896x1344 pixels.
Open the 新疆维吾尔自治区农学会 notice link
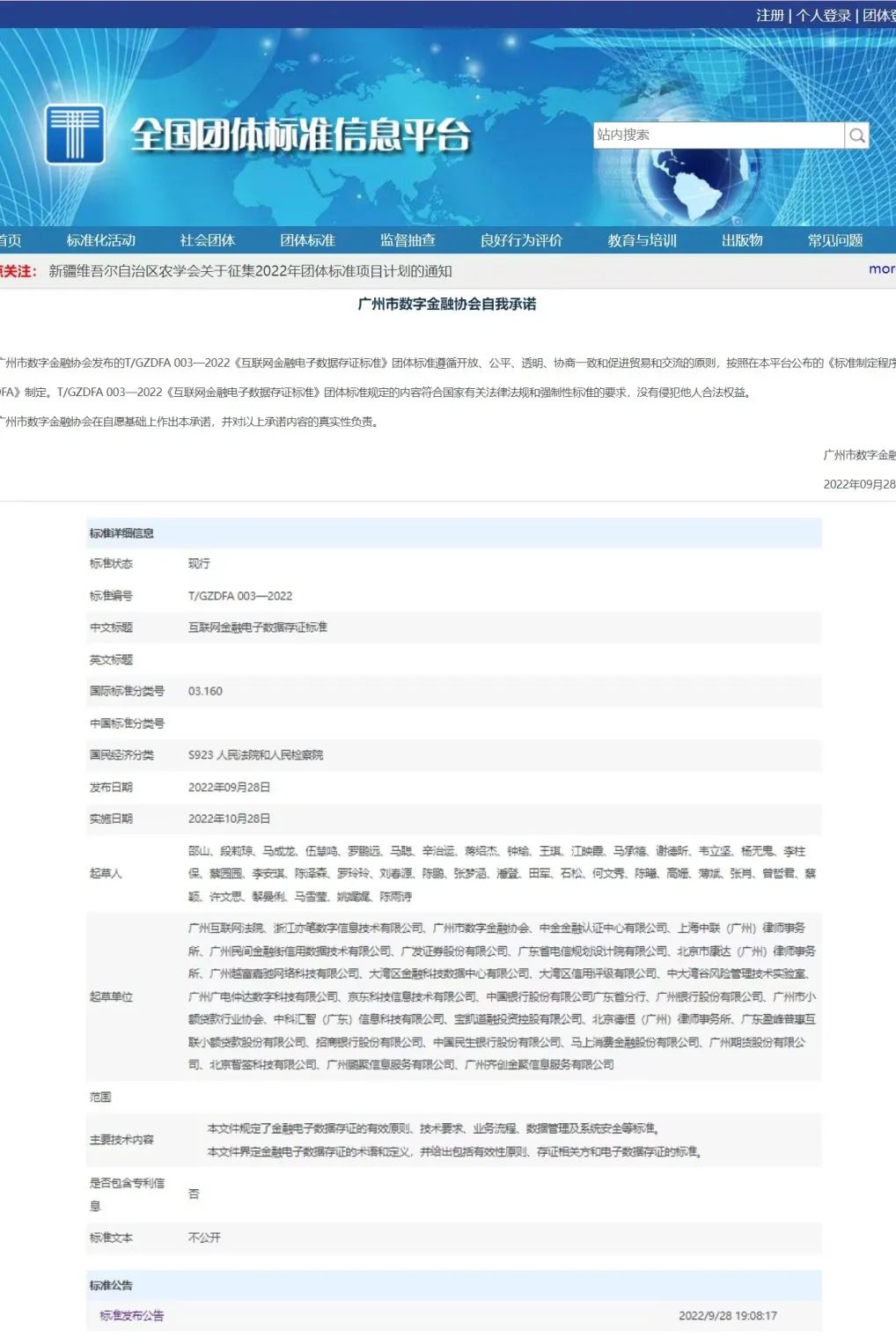click(251, 271)
